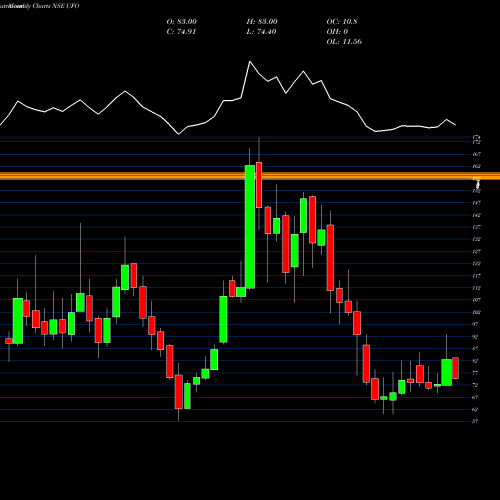500x500 pixels.
Task: Select the close value 'C: 74.91'
Action: click(181, 32)
